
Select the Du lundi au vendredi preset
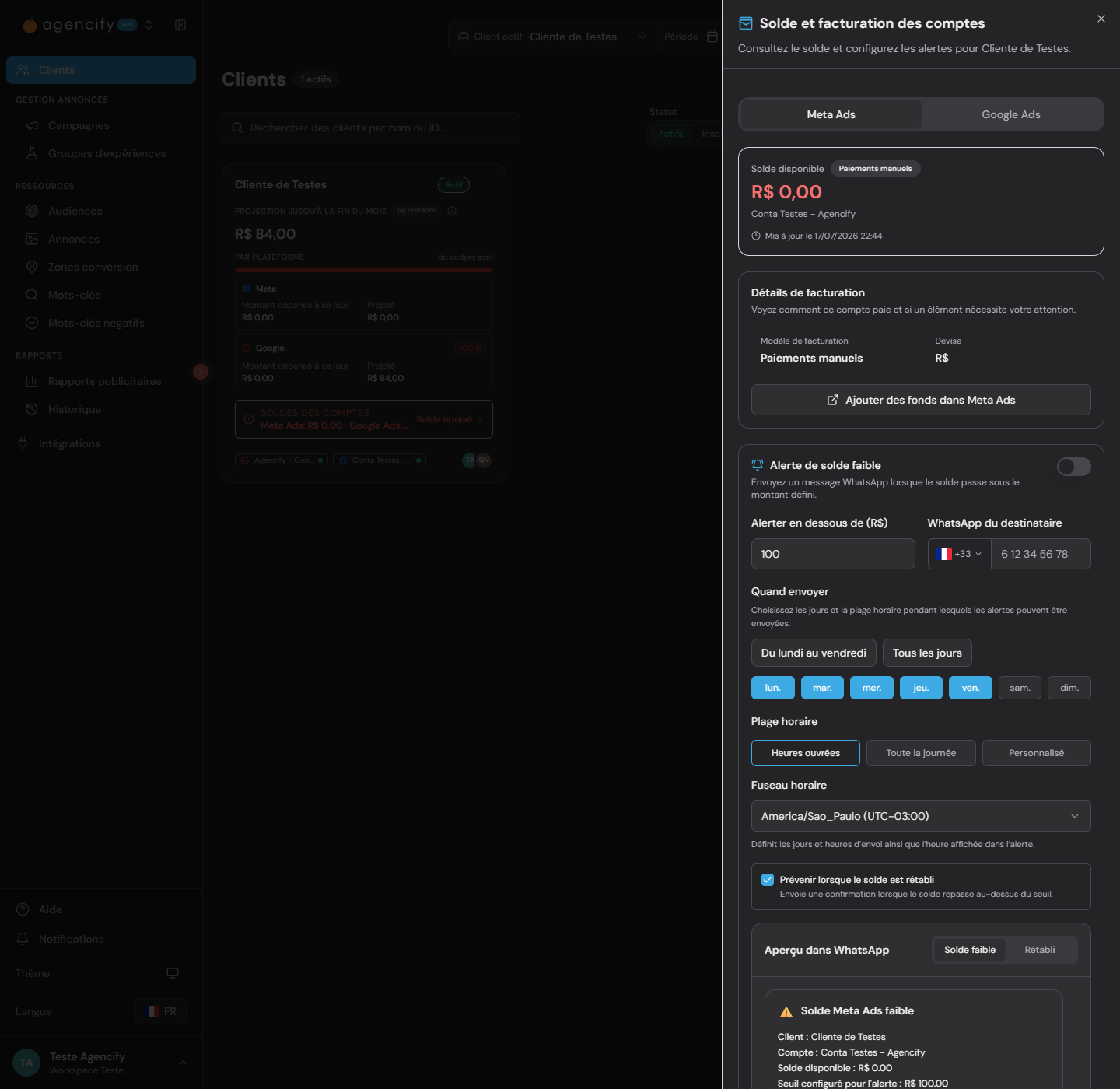coord(814,653)
